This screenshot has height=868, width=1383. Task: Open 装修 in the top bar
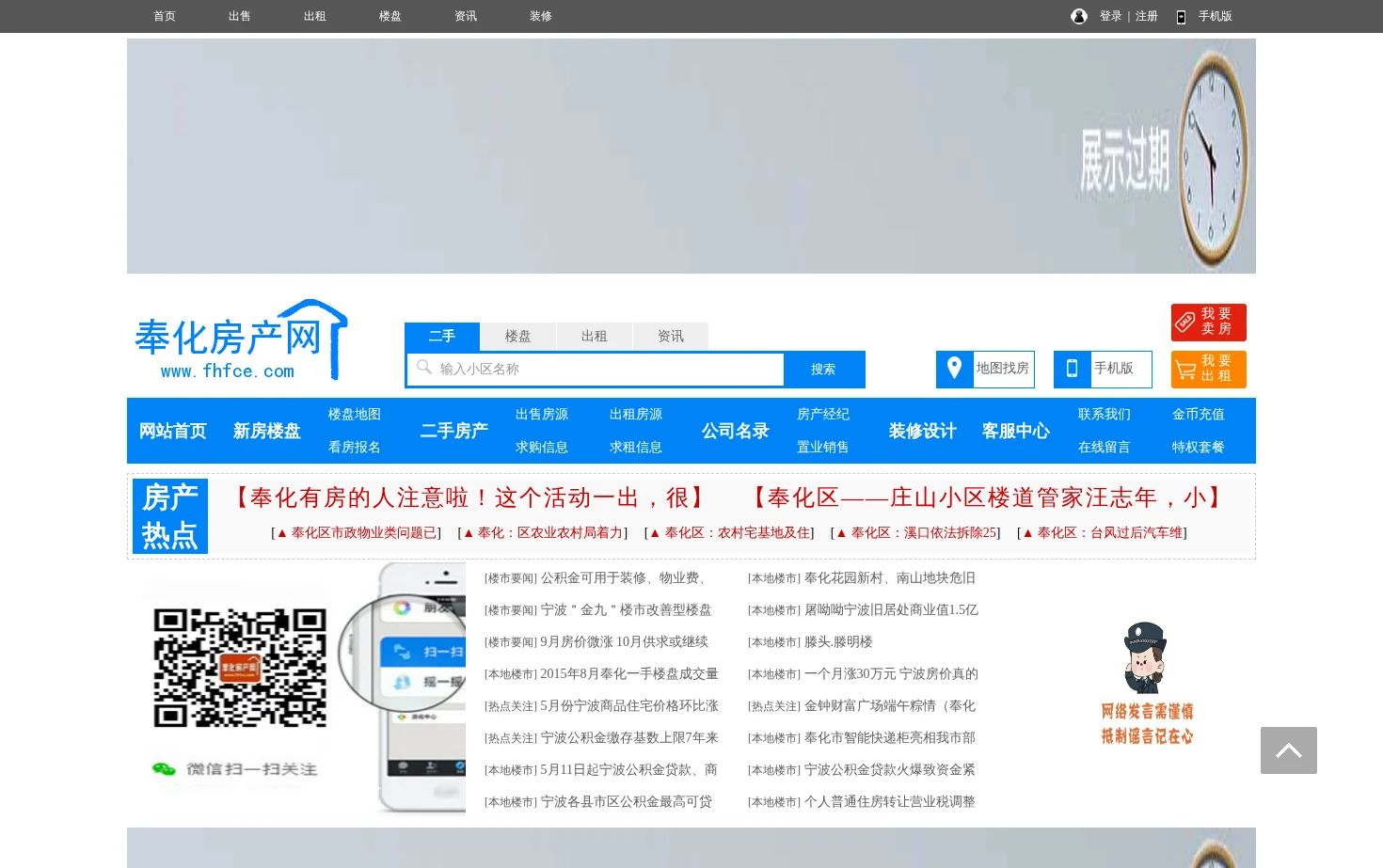[x=541, y=16]
